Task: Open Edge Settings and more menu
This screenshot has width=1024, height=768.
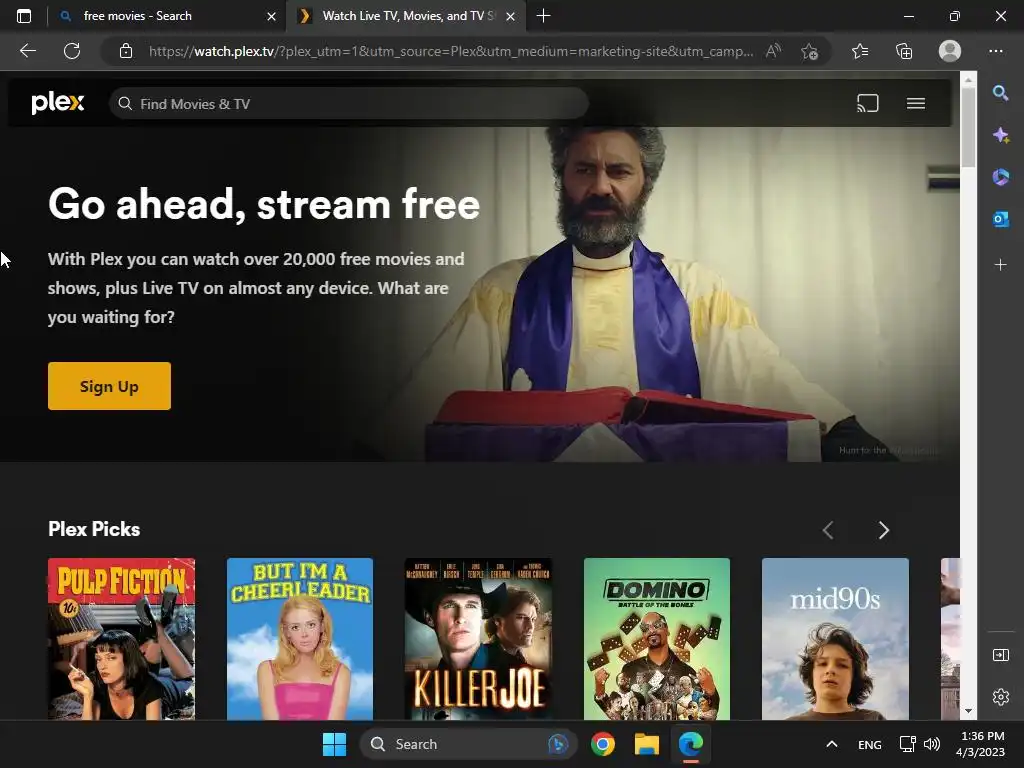Action: coord(995,51)
